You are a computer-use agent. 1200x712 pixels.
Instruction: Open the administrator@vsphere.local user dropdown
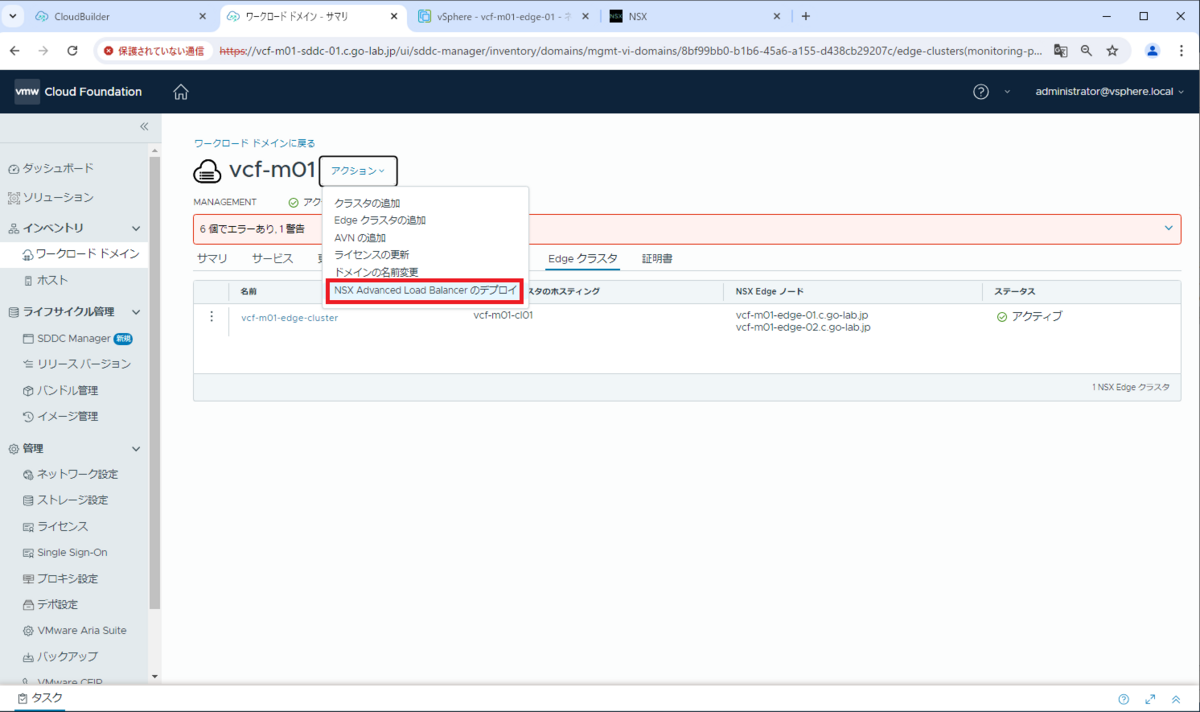1109,92
